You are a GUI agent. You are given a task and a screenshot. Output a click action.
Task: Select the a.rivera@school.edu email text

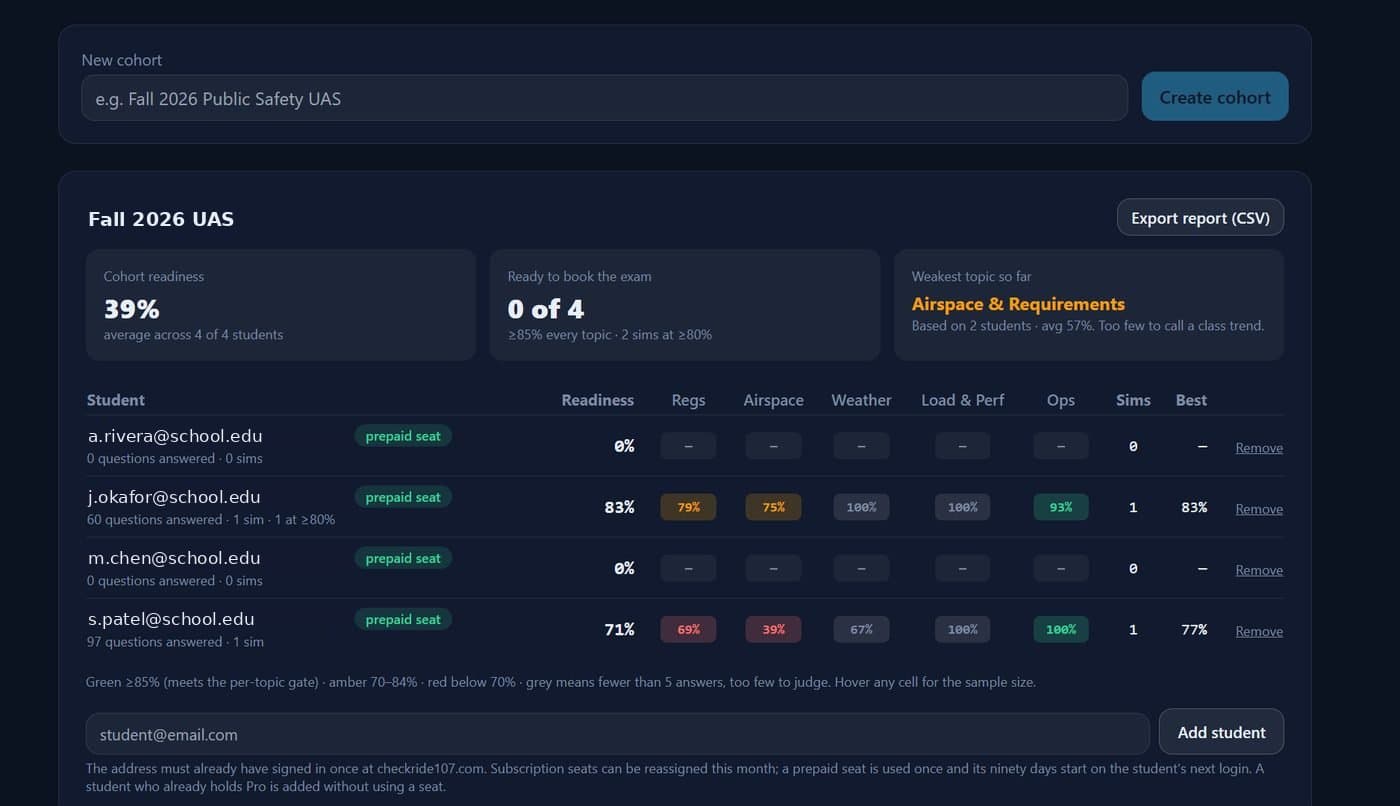(175, 436)
